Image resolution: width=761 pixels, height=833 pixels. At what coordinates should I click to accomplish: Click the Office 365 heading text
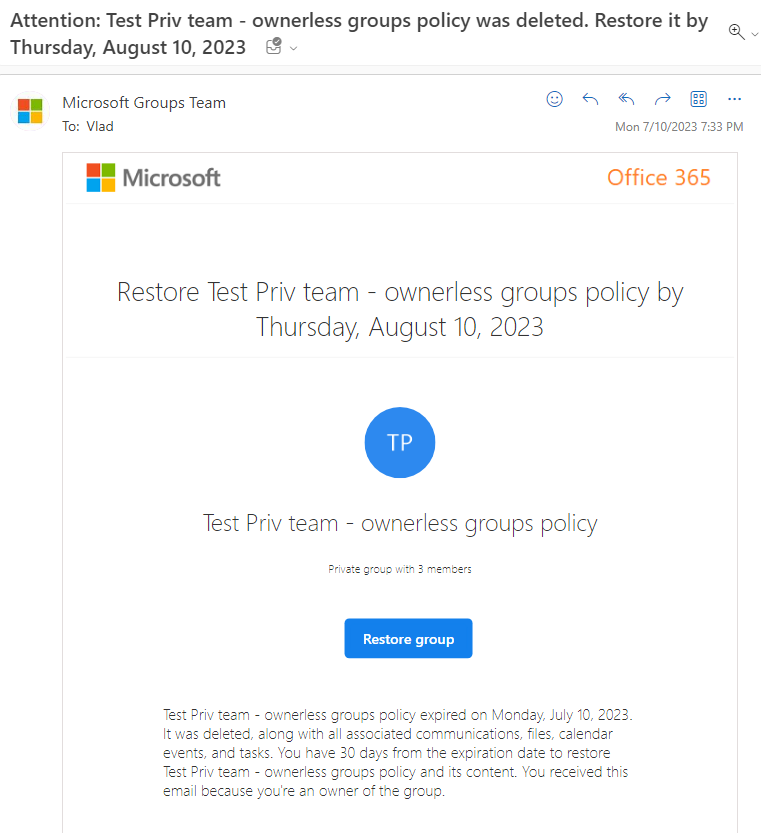point(658,177)
